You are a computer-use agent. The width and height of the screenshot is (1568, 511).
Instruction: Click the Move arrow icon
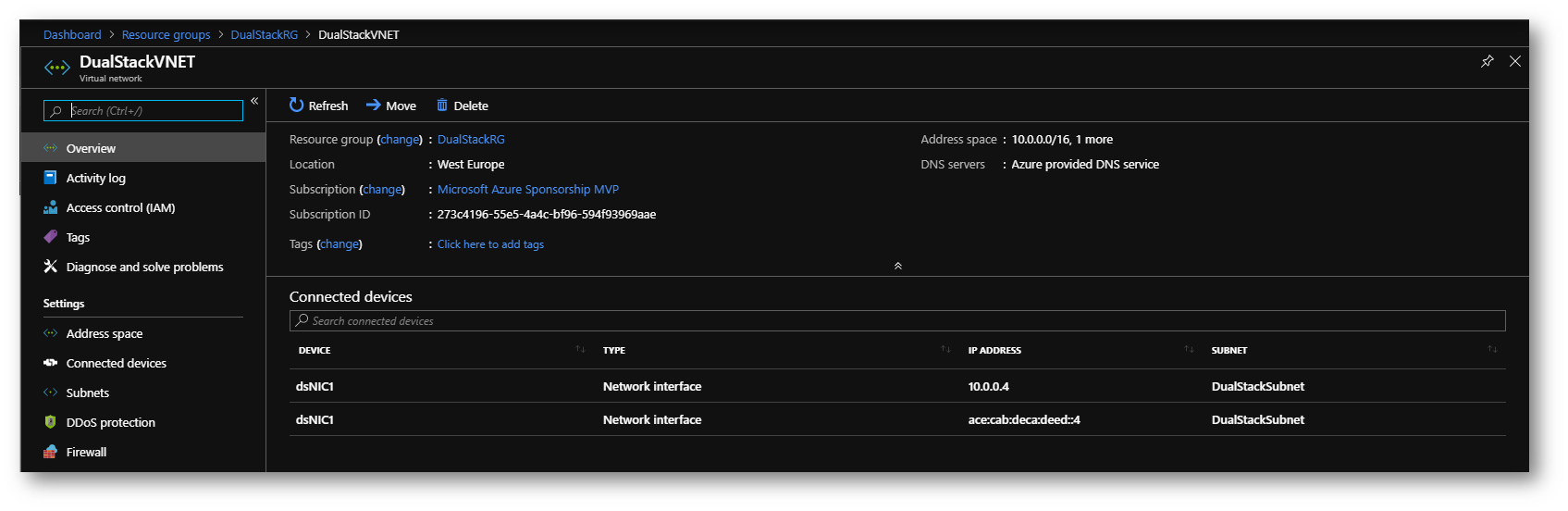click(x=373, y=106)
